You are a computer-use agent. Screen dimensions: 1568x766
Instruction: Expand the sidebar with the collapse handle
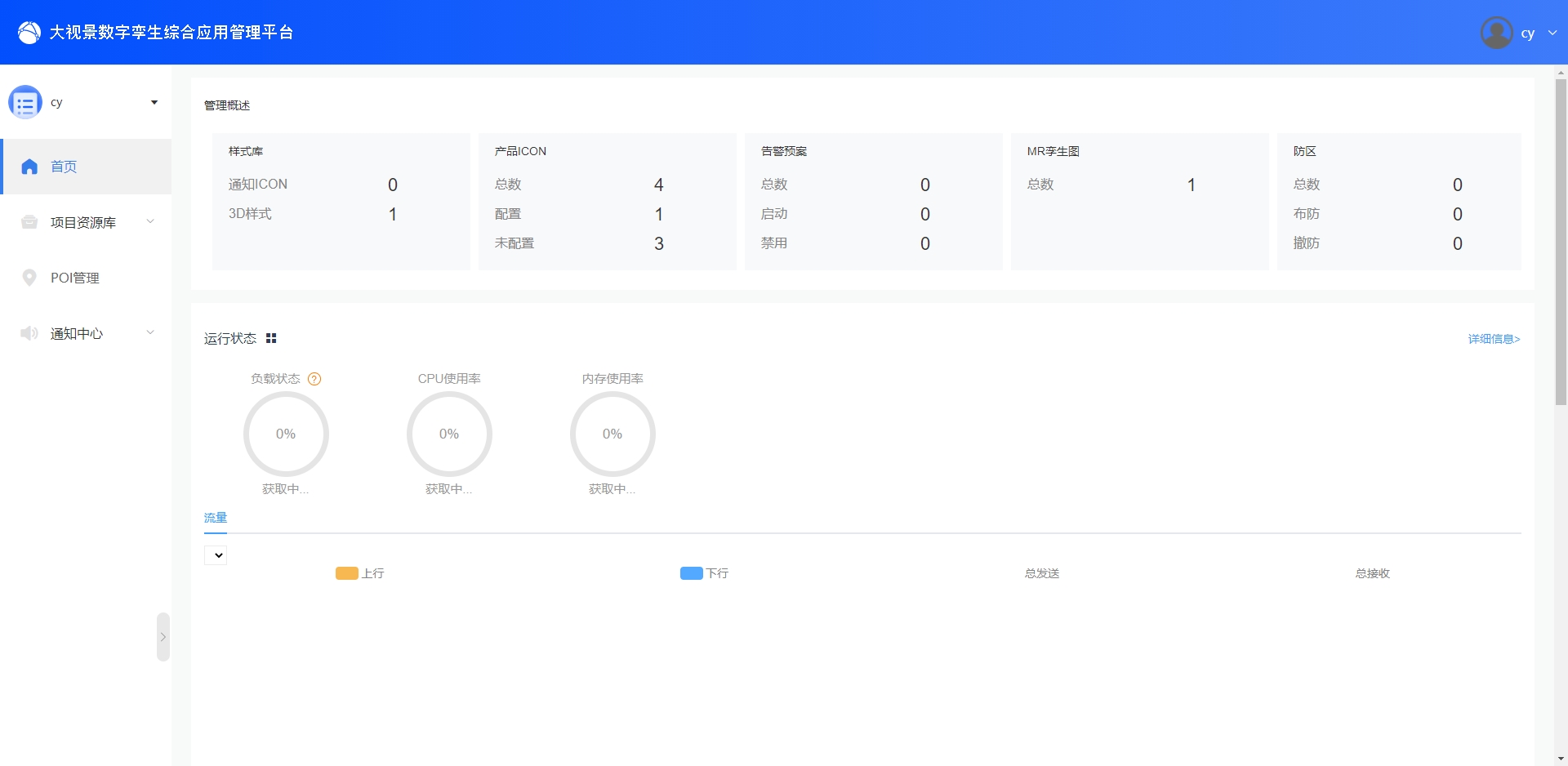(163, 637)
